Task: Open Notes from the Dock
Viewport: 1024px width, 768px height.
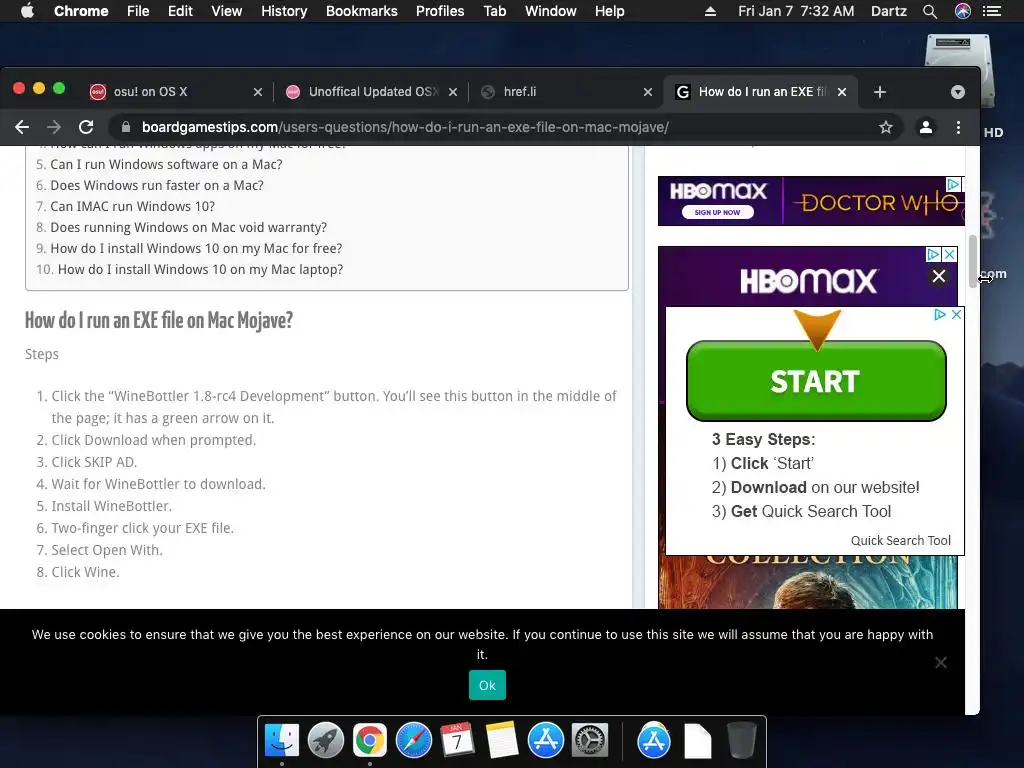Action: (x=502, y=741)
